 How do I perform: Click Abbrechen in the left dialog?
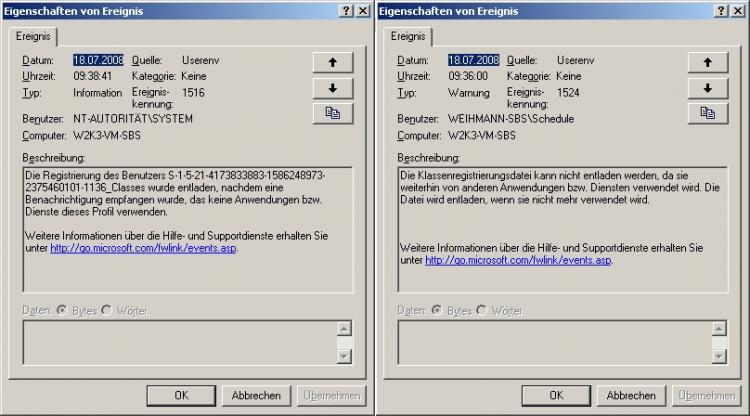coord(256,395)
